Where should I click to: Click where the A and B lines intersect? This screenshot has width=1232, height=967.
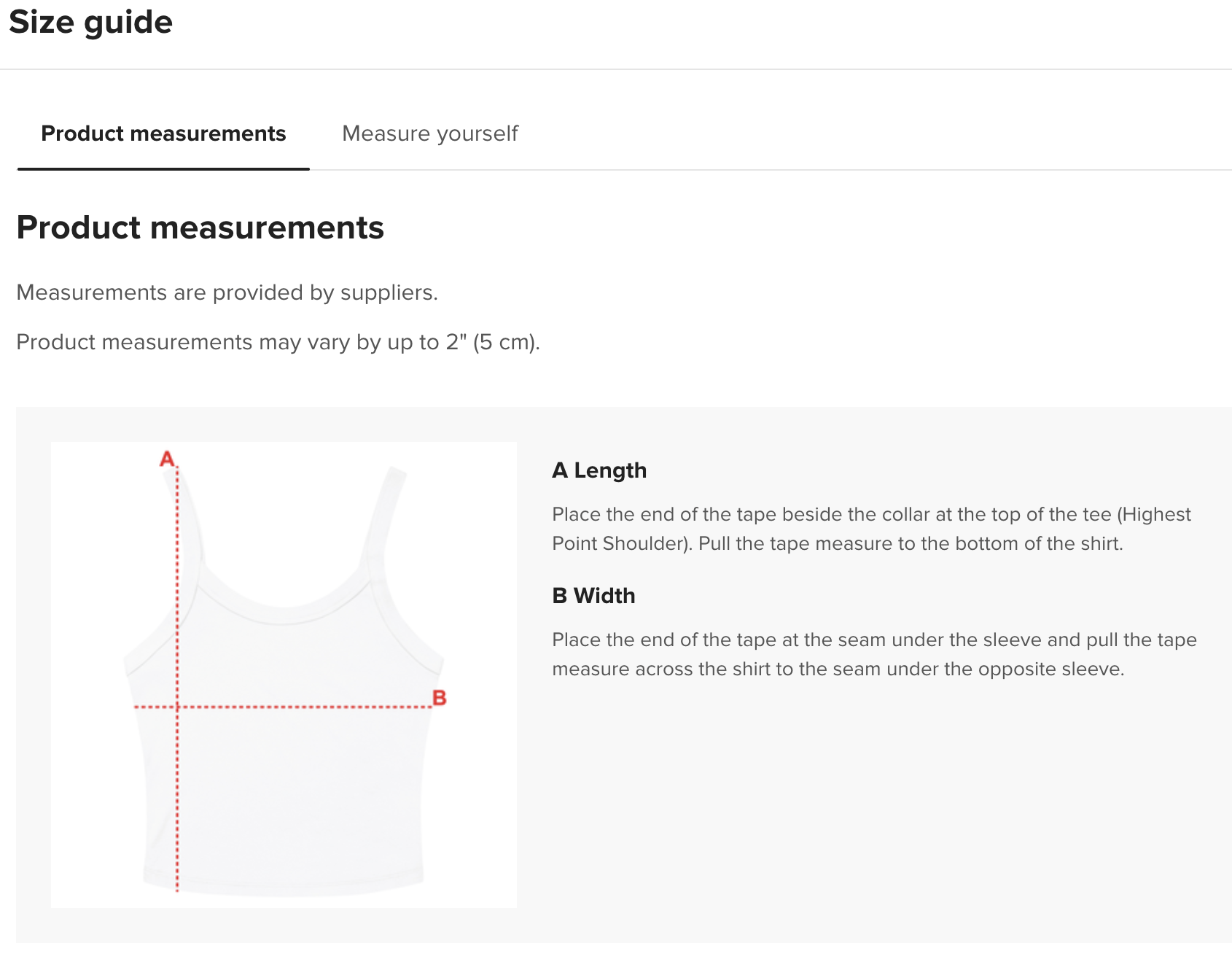coord(177,707)
